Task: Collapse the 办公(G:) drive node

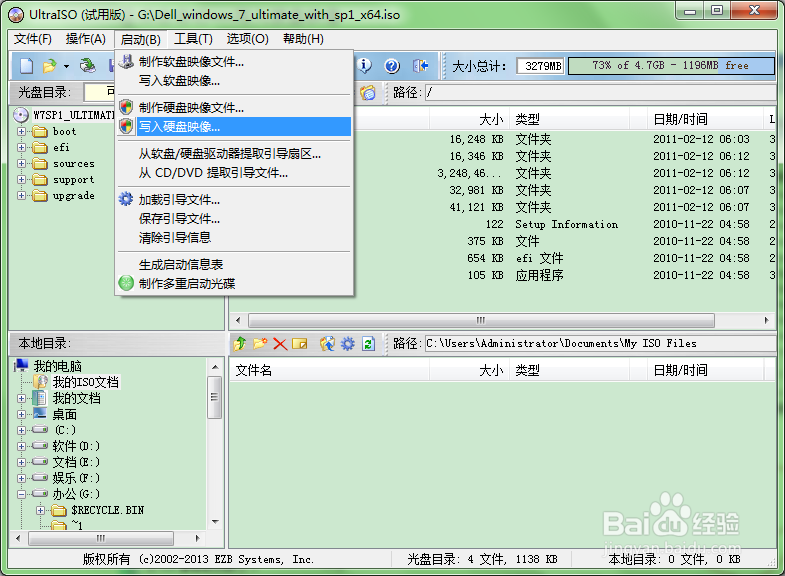Action: tap(21, 494)
